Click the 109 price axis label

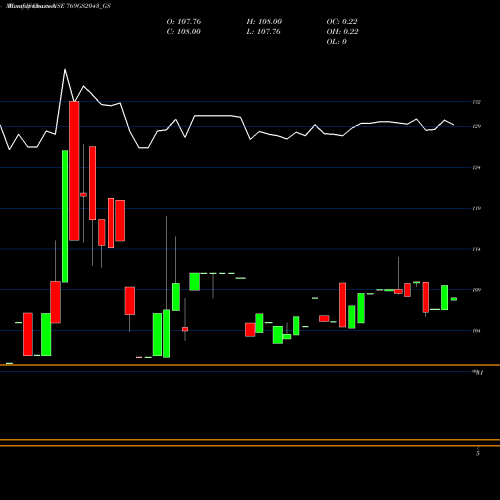pos(477,290)
